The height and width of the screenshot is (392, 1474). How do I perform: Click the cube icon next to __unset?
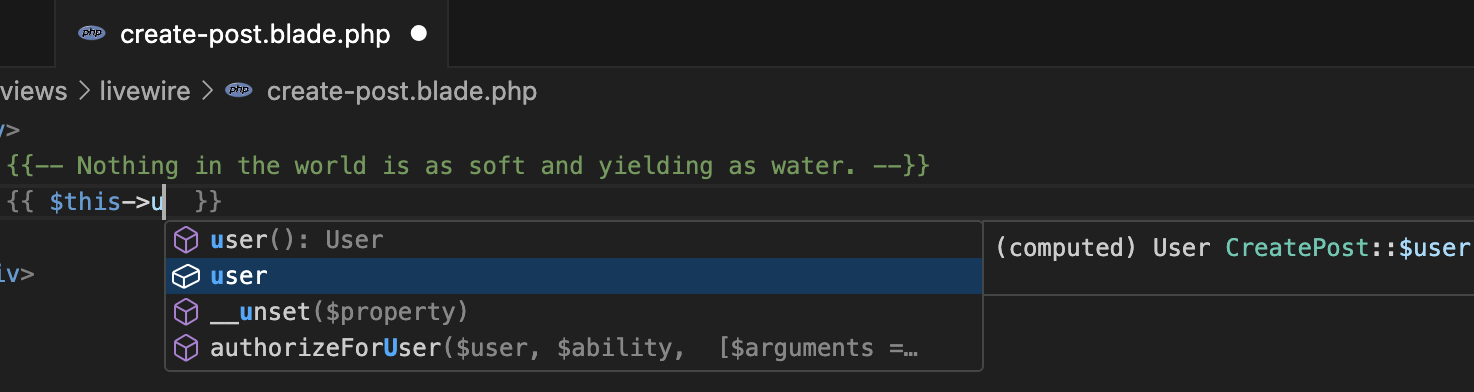[187, 312]
